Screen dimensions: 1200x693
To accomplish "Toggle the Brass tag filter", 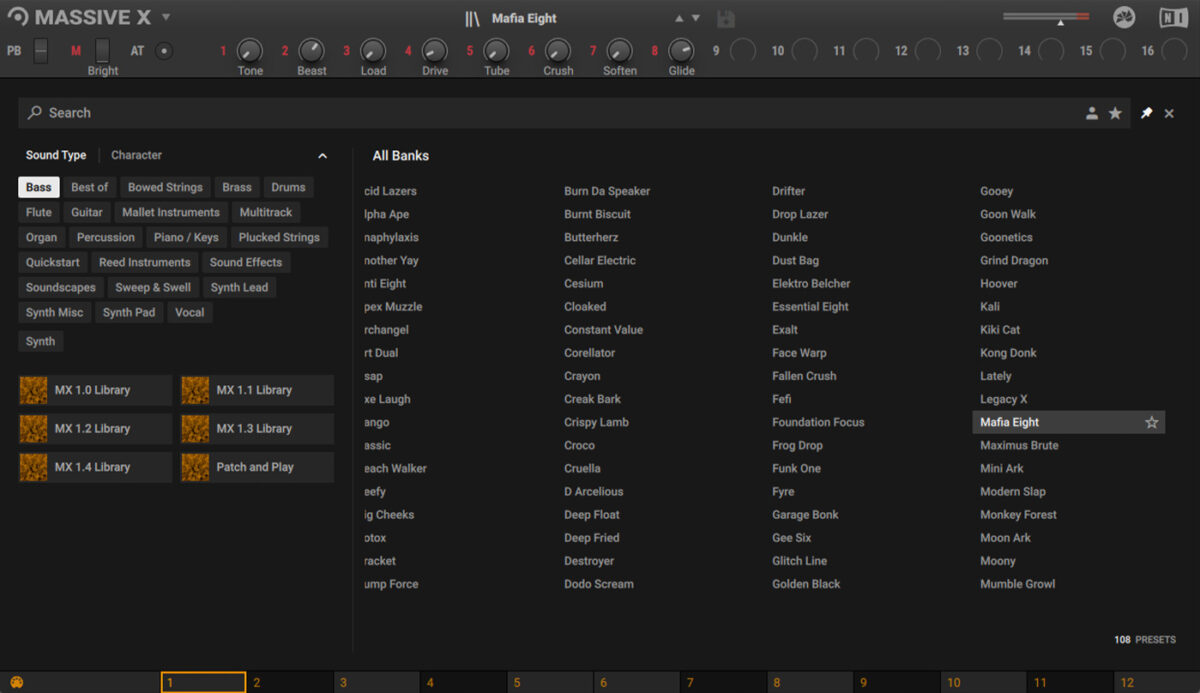I will click(x=237, y=187).
